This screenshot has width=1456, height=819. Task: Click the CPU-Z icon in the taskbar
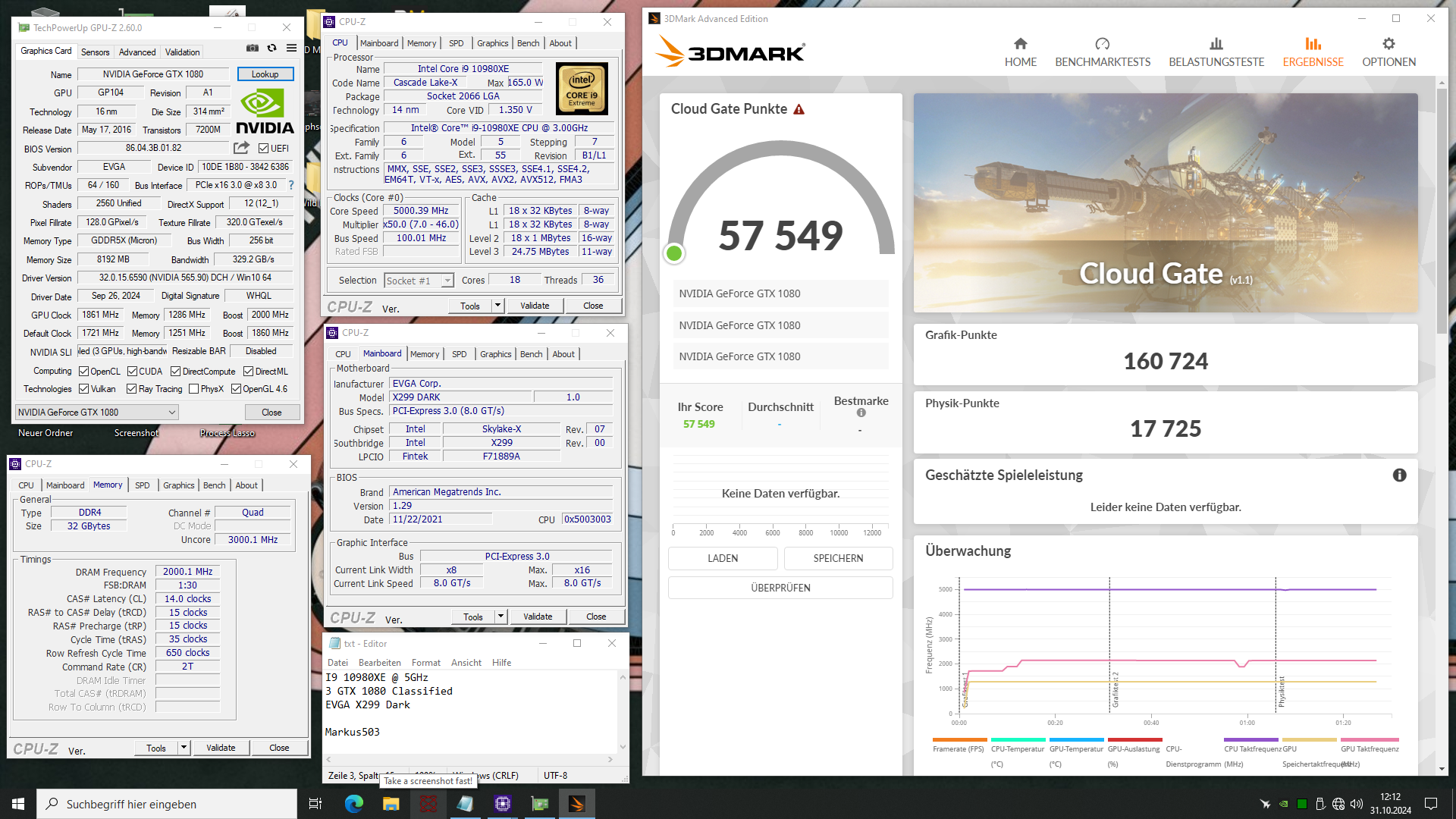(503, 804)
